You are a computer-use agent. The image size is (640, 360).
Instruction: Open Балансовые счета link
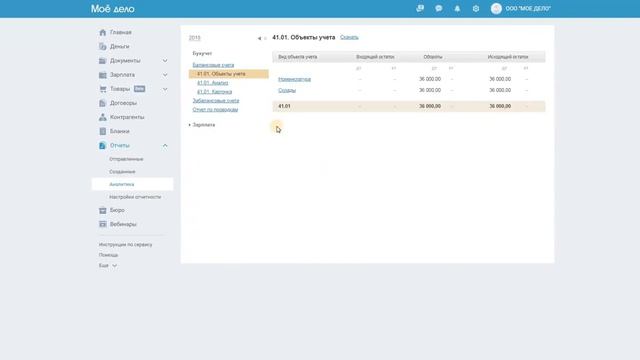[213, 65]
